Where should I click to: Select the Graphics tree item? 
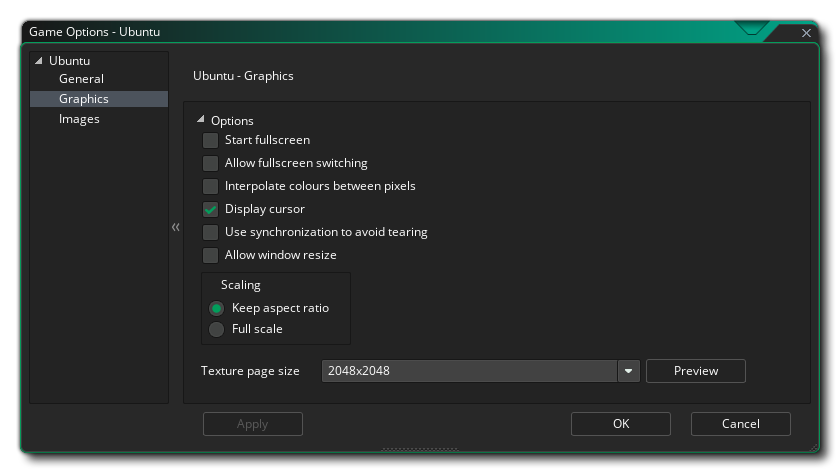click(x=99, y=99)
